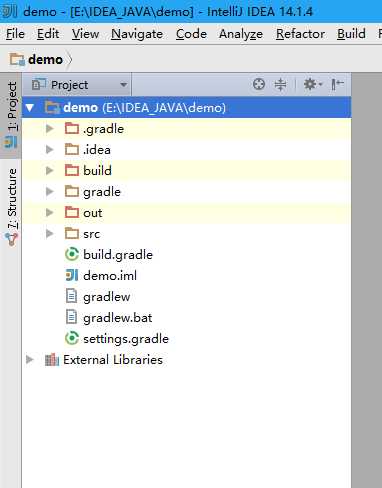The image size is (382, 488).
Task: Open the Edit menu
Action: [48, 34]
